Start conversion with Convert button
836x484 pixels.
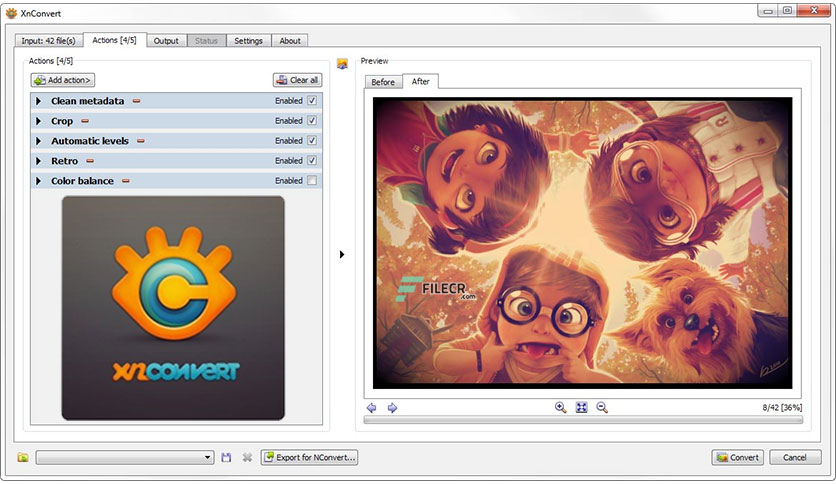[x=737, y=457]
